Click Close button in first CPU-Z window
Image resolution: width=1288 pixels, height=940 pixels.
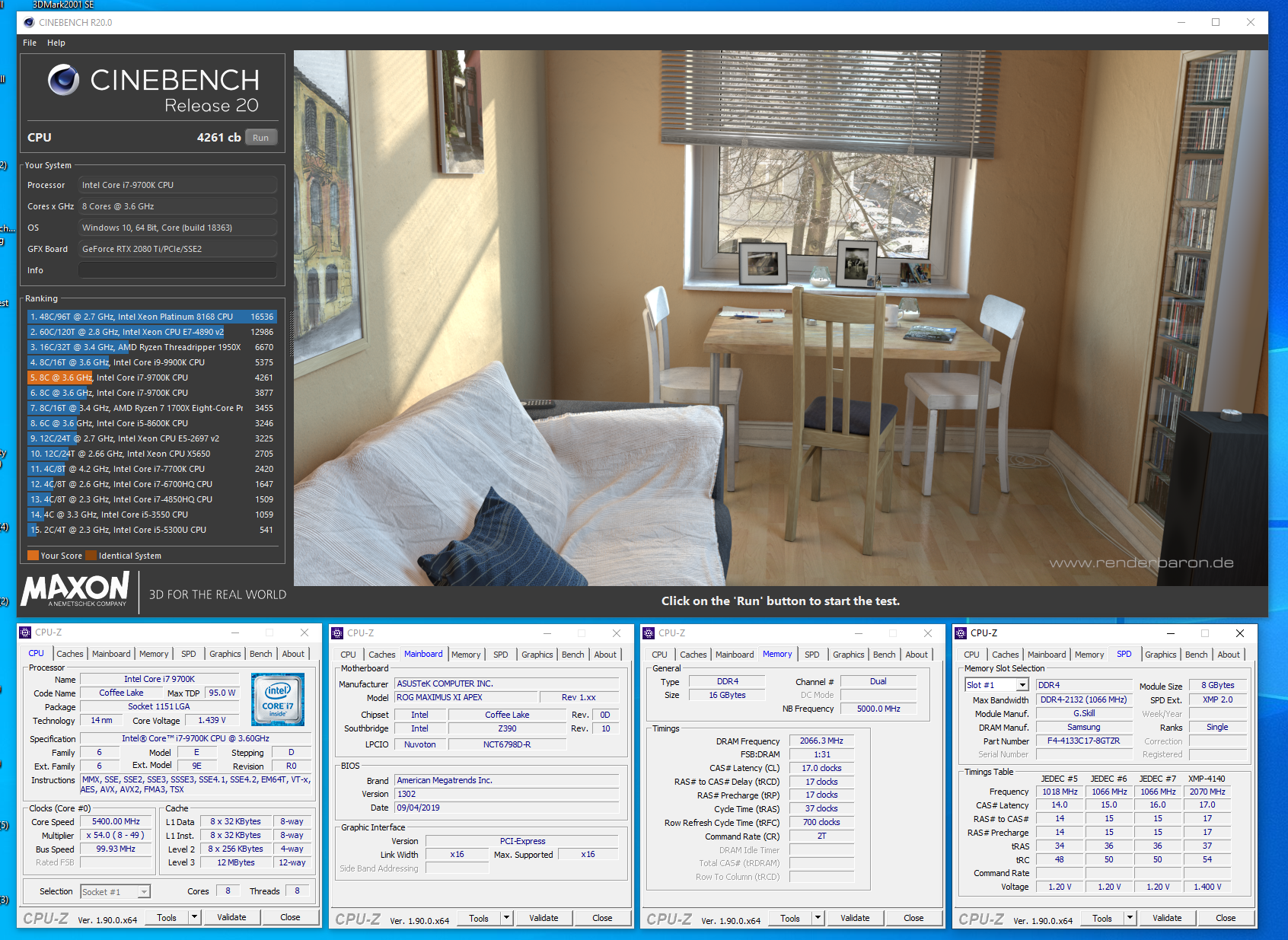coord(290,917)
